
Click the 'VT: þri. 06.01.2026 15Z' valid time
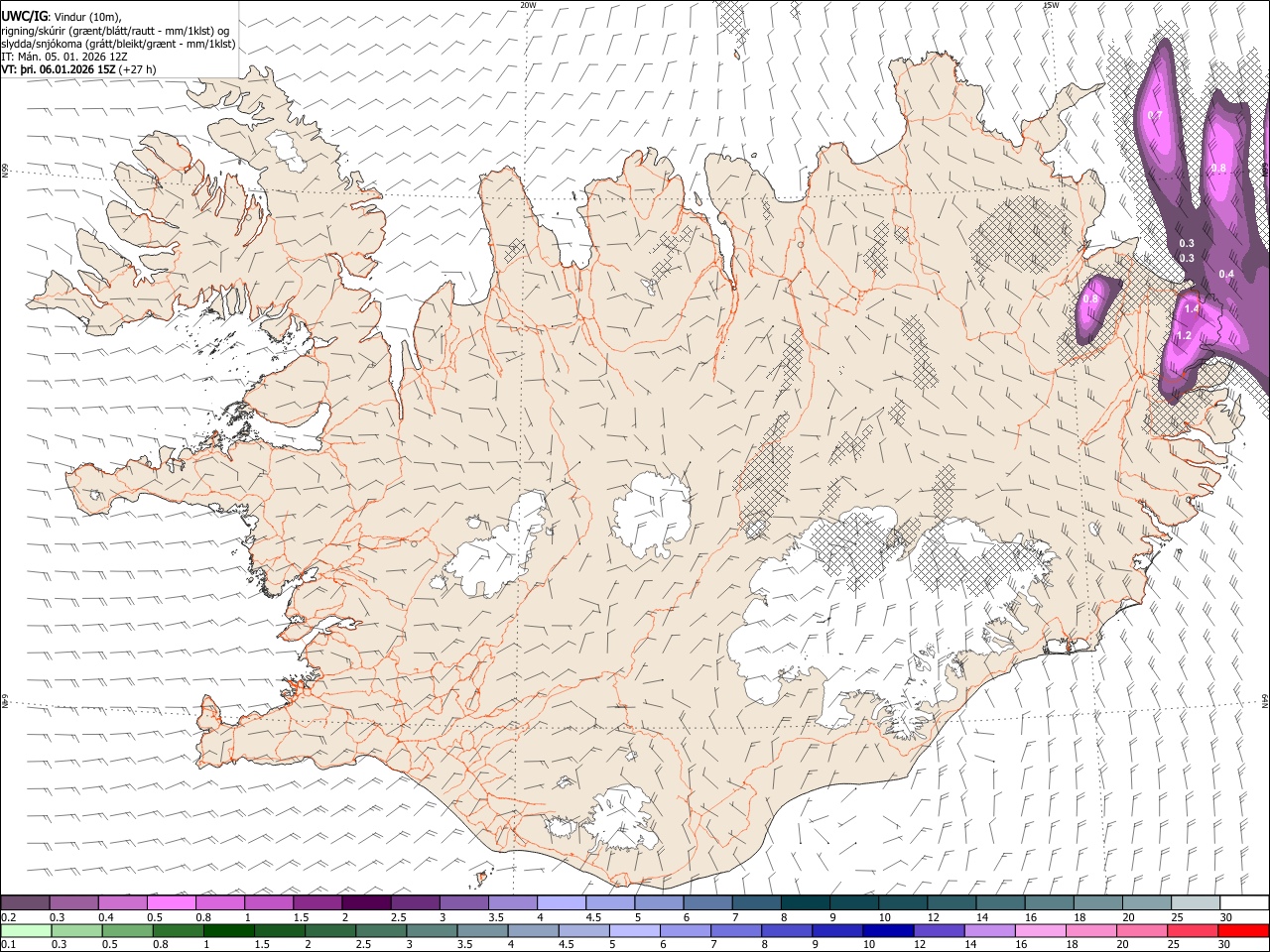59,69
